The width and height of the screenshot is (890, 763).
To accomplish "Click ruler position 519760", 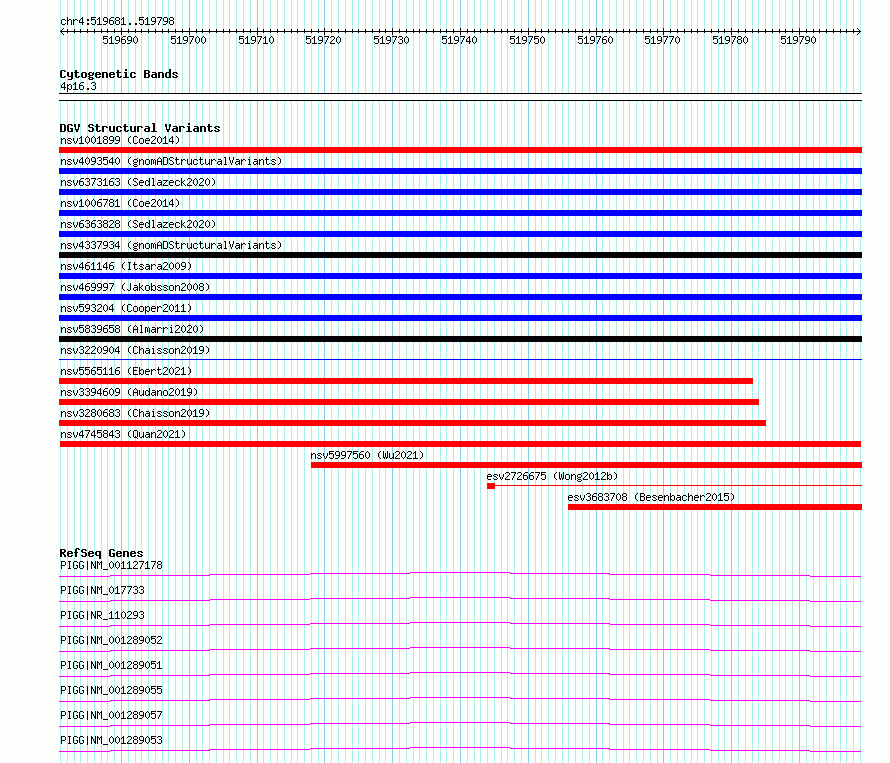I will point(595,40).
